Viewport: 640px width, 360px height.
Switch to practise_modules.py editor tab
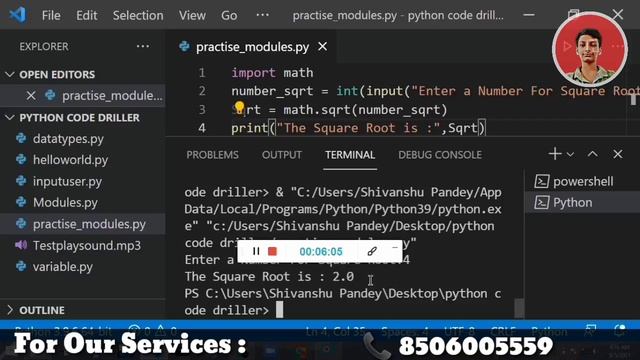tap(252, 47)
